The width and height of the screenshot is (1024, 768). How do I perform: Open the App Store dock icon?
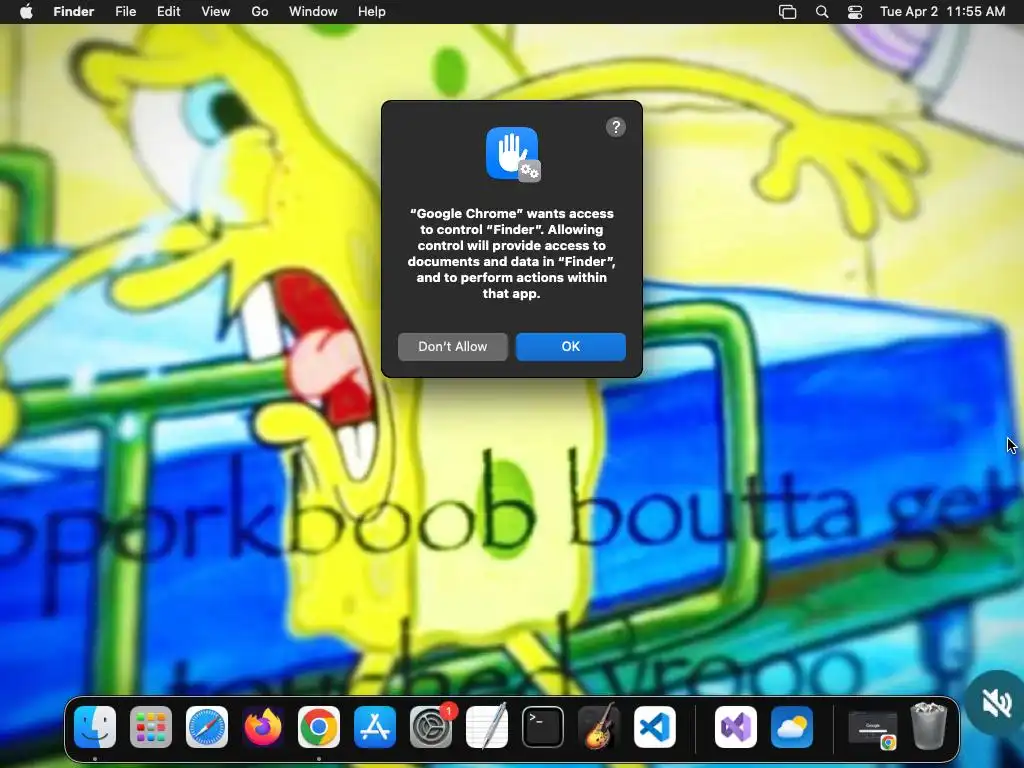(x=375, y=727)
